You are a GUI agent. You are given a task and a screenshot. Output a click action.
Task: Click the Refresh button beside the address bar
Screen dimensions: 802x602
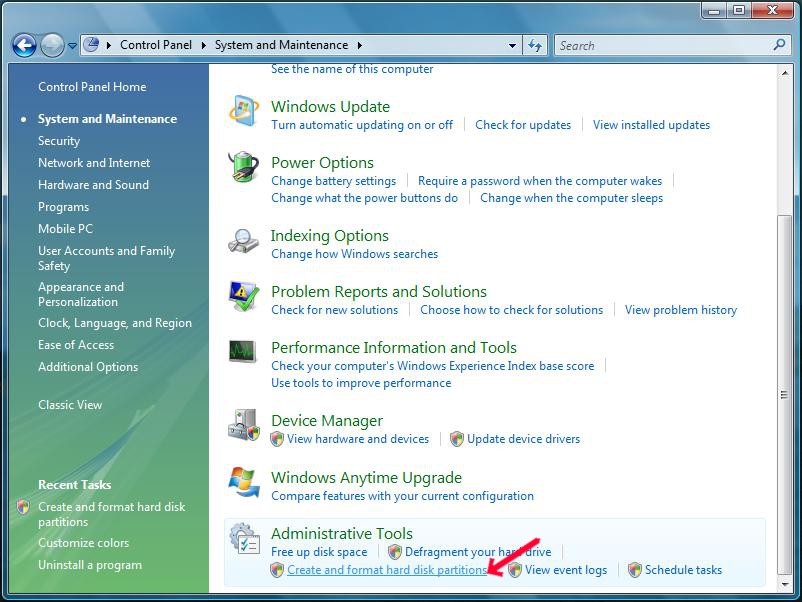(x=535, y=46)
